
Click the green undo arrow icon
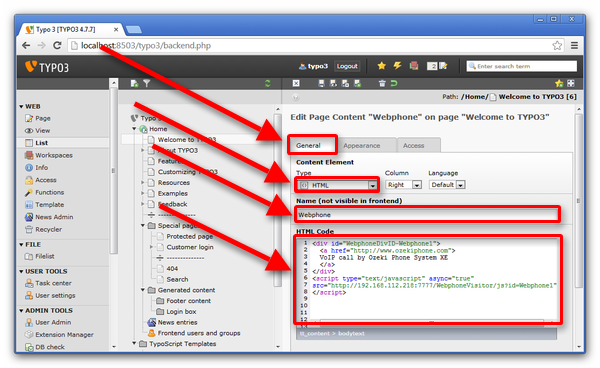[x=394, y=83]
